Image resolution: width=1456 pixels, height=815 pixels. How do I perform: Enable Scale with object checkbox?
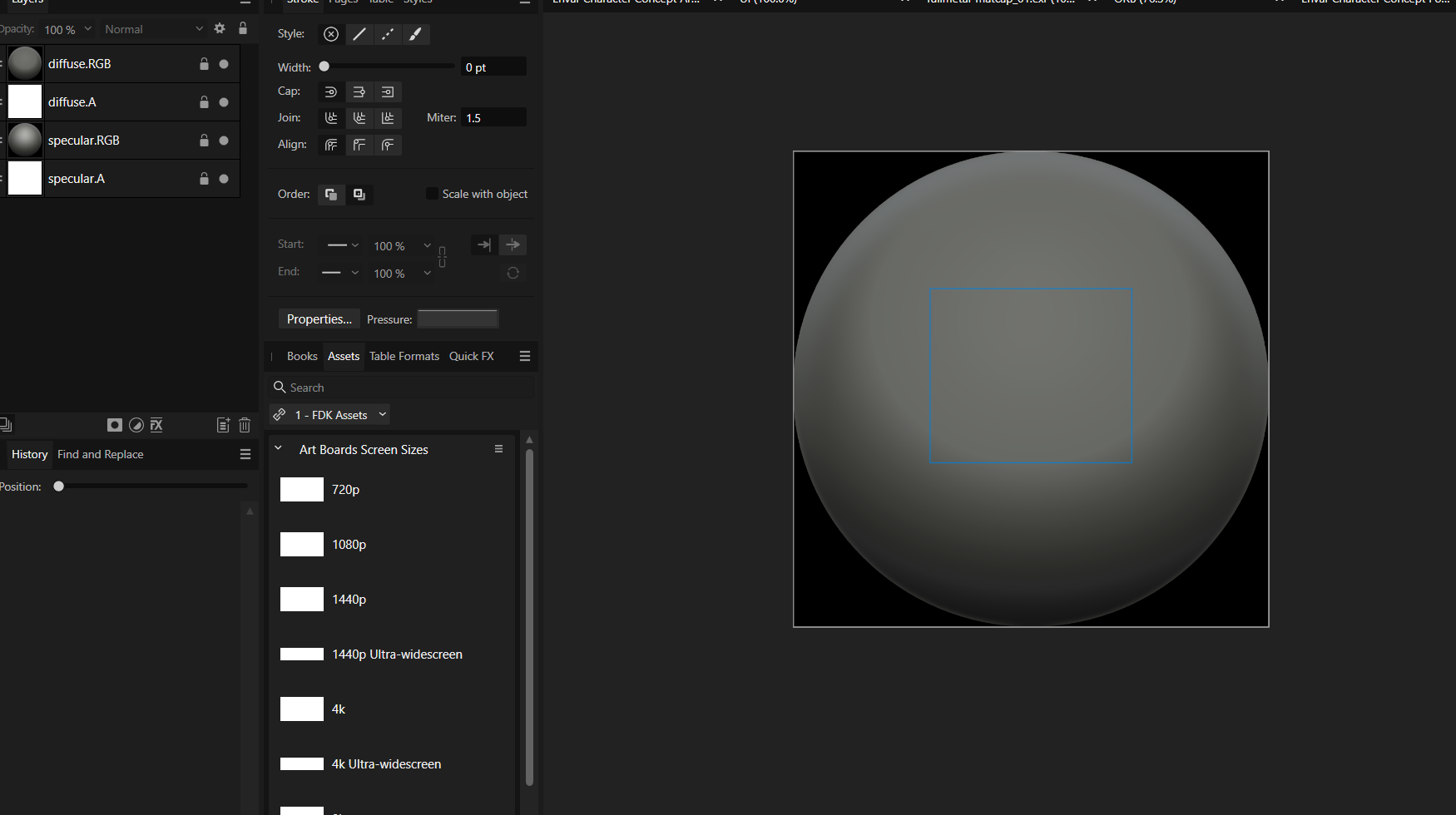432,194
